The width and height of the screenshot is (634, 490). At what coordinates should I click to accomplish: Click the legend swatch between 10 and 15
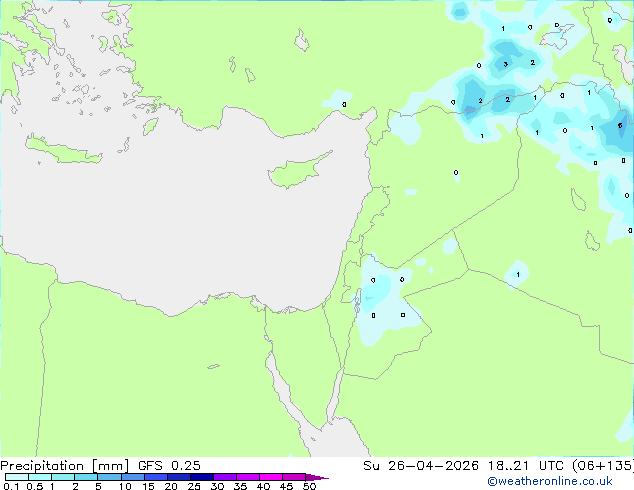(132, 477)
